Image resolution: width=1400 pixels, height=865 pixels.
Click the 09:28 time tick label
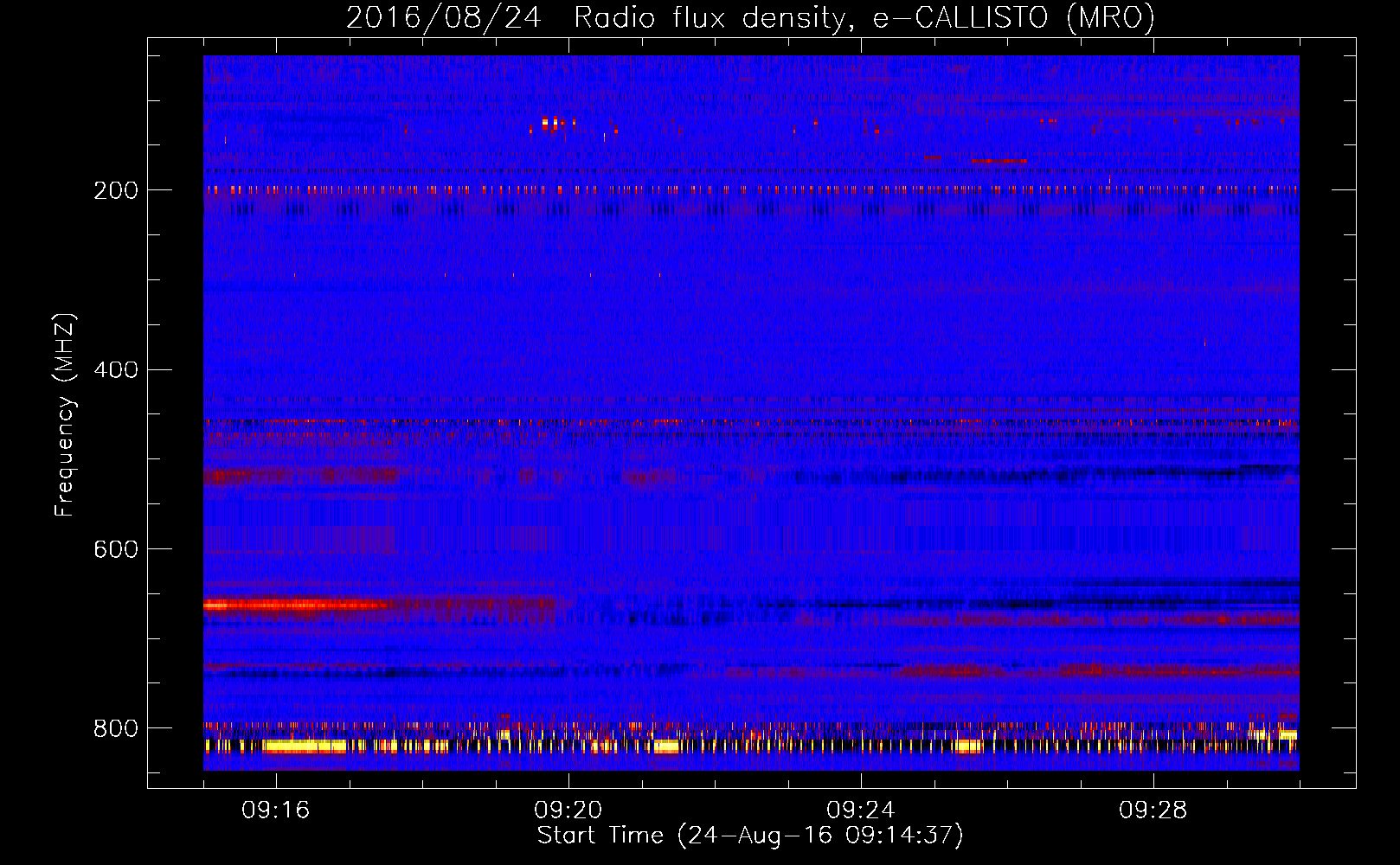coord(1153,811)
